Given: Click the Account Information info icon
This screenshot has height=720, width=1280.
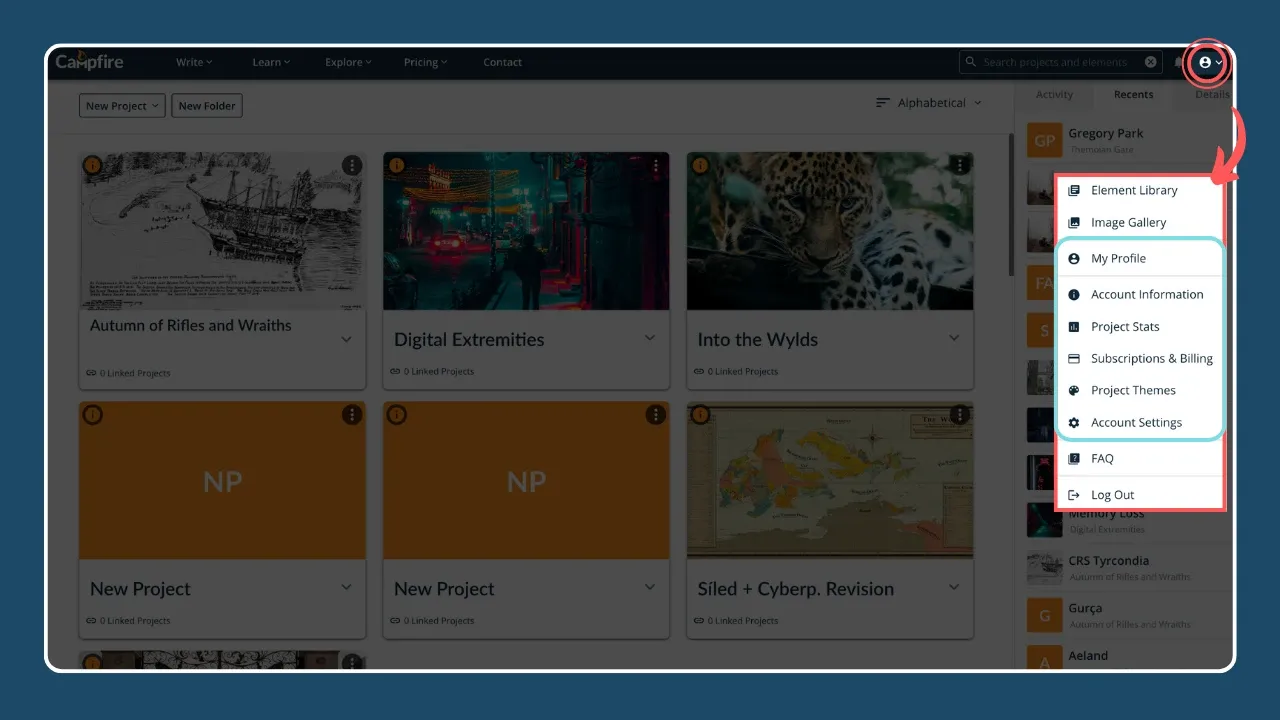Looking at the screenshot, I should [x=1074, y=294].
